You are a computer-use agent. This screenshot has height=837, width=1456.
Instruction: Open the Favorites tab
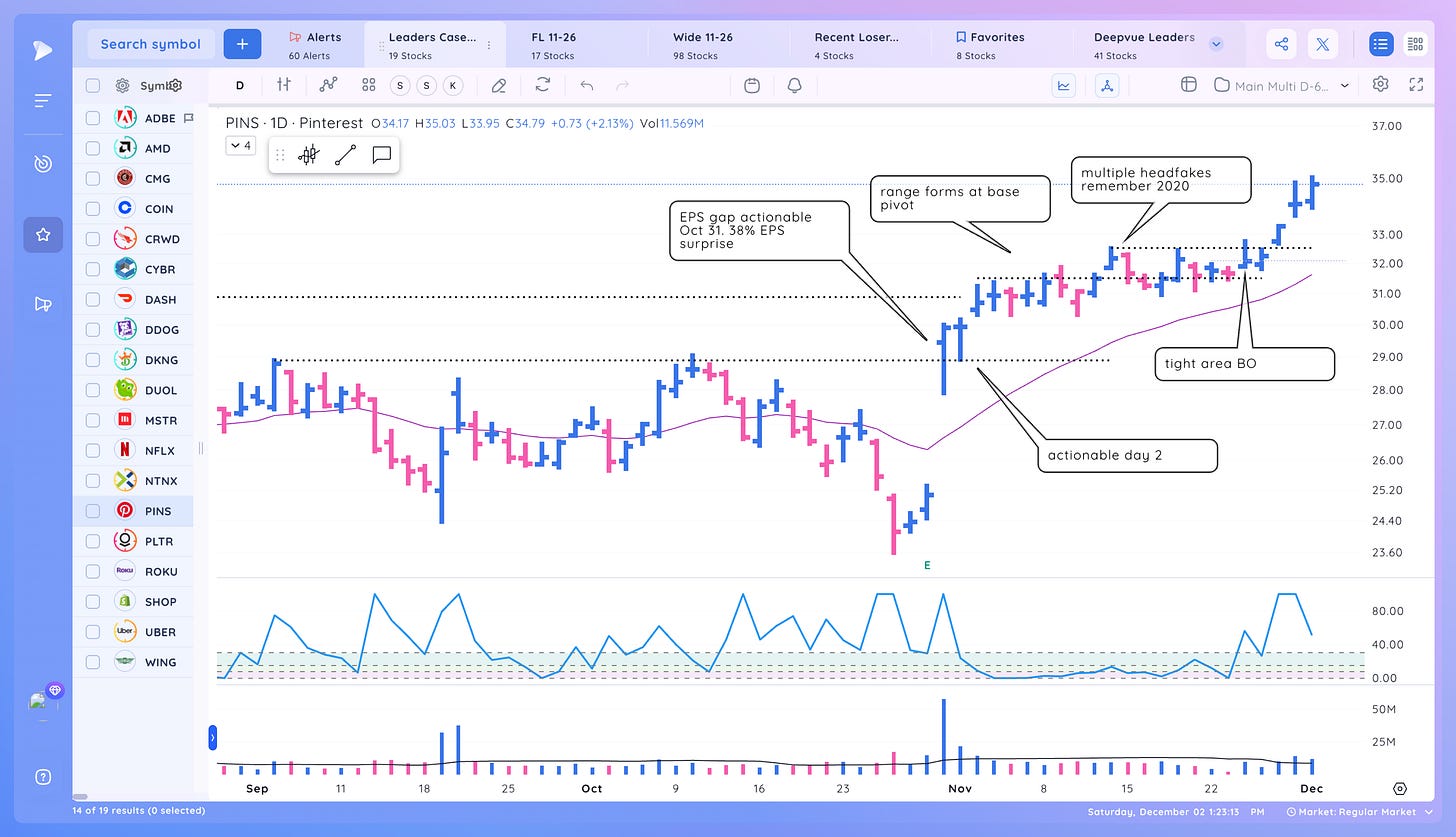click(x=990, y=45)
